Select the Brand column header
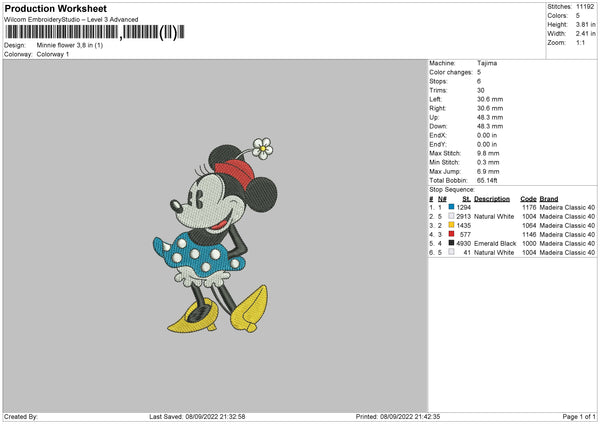600x424 pixels. [x=549, y=198]
